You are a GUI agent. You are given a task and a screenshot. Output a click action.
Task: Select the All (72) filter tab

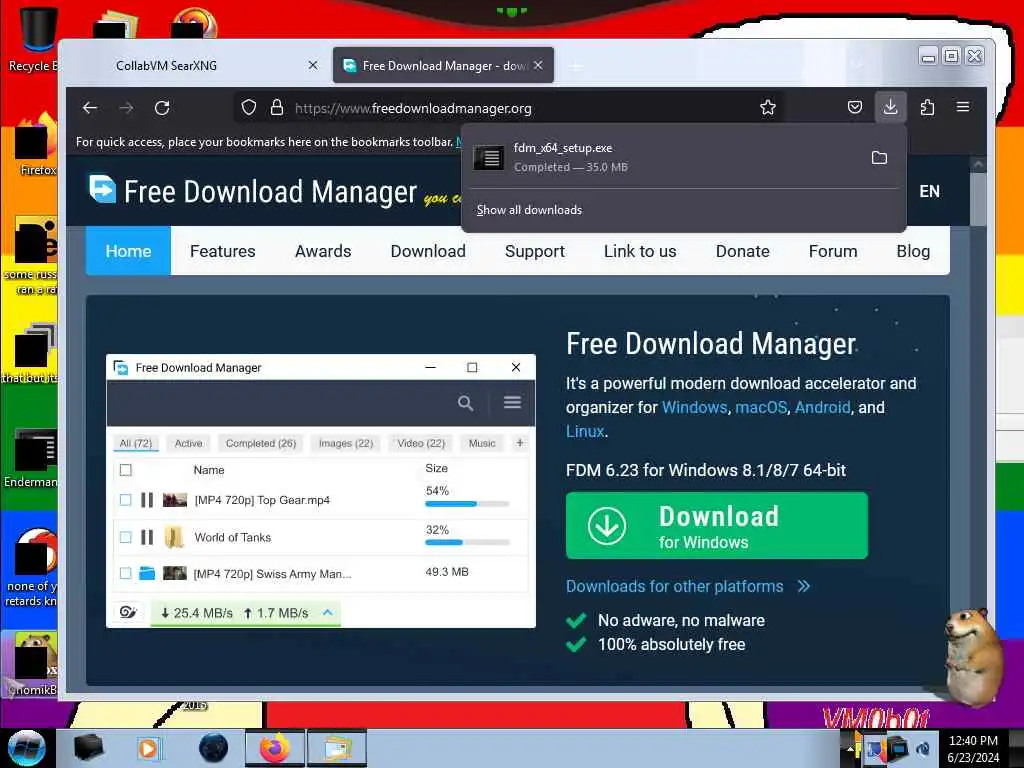[x=136, y=443]
